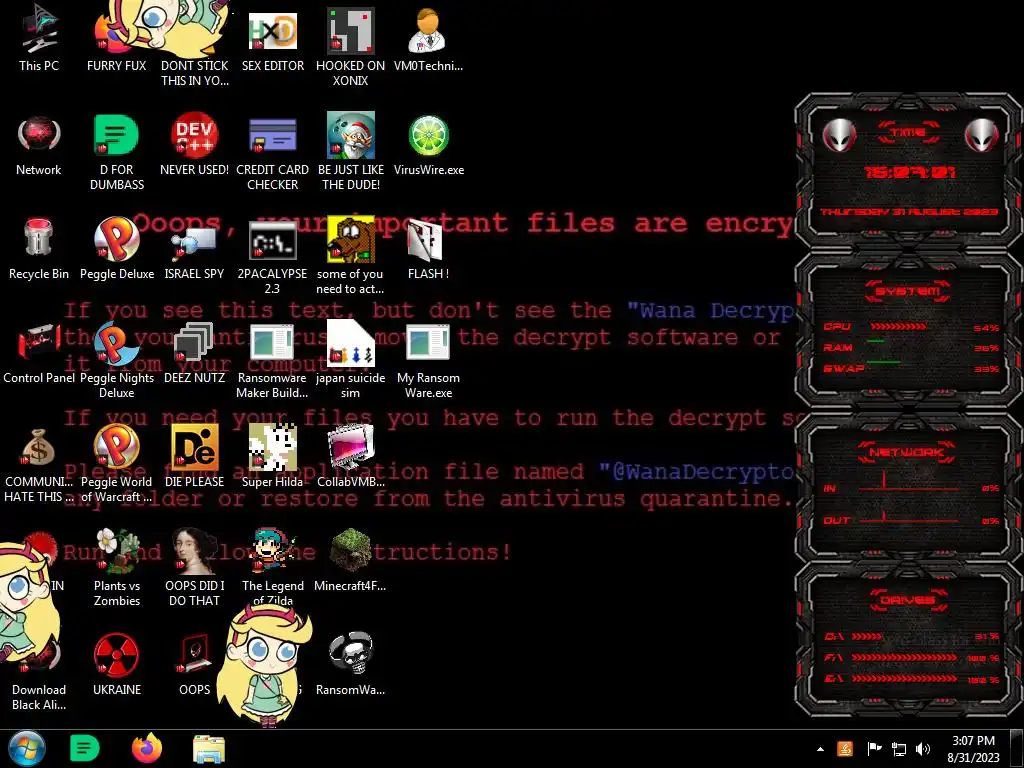This screenshot has height=768, width=1024.
Task: Show hidden tray icons arrow
Action: pyautogui.click(x=820, y=749)
